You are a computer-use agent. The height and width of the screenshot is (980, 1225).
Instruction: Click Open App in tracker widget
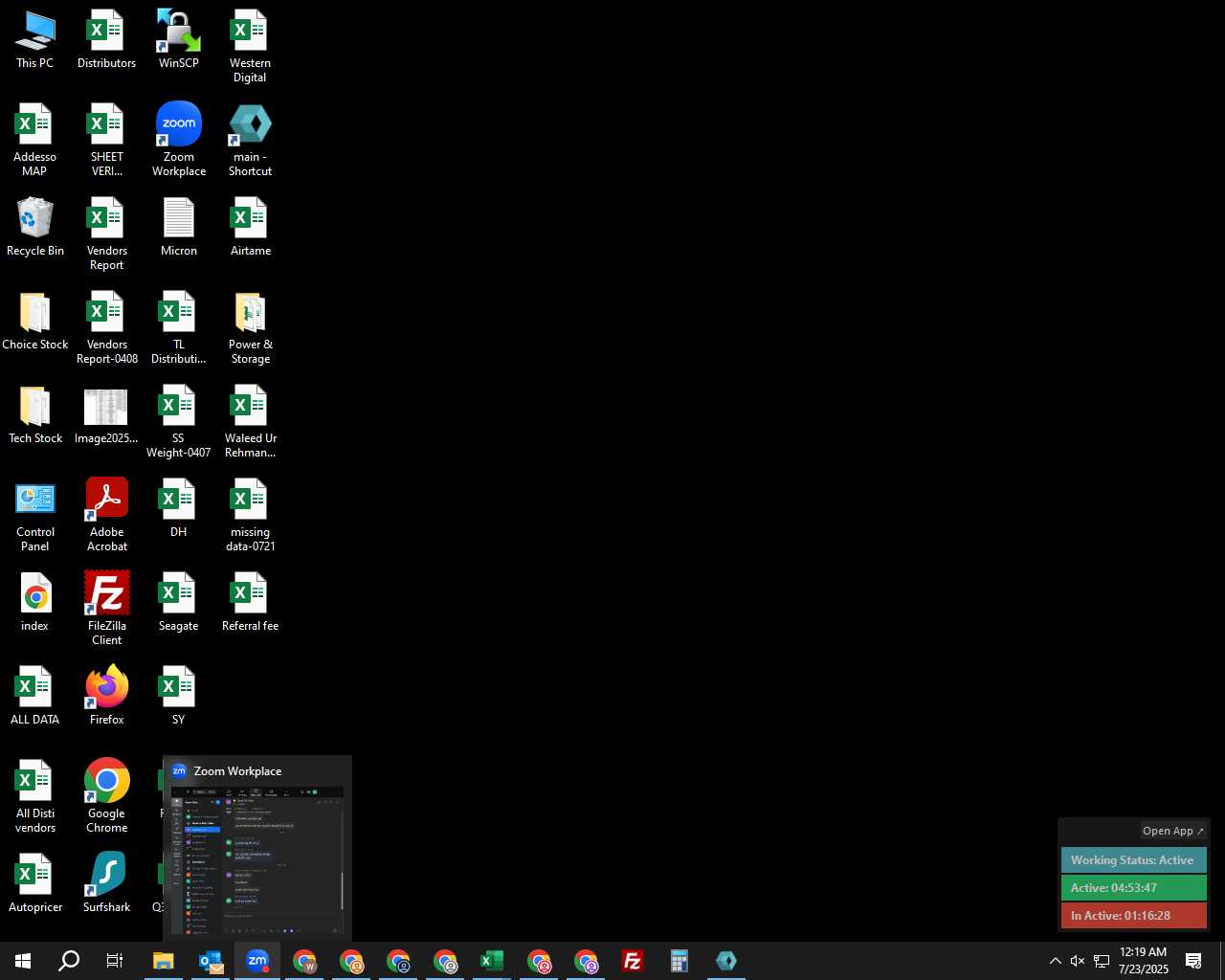tap(1172, 831)
